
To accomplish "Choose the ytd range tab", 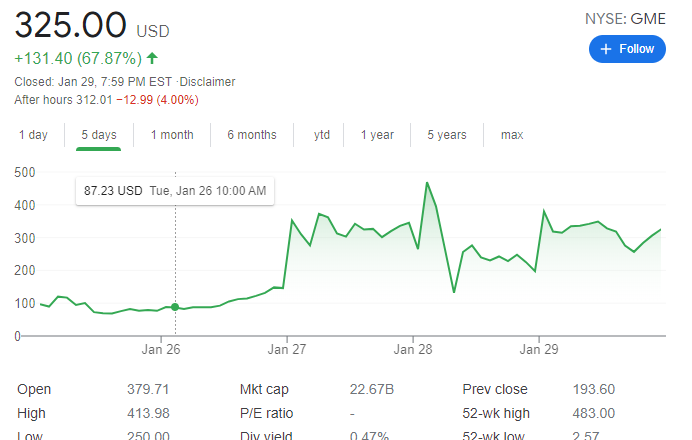I will pyautogui.click(x=322, y=135).
